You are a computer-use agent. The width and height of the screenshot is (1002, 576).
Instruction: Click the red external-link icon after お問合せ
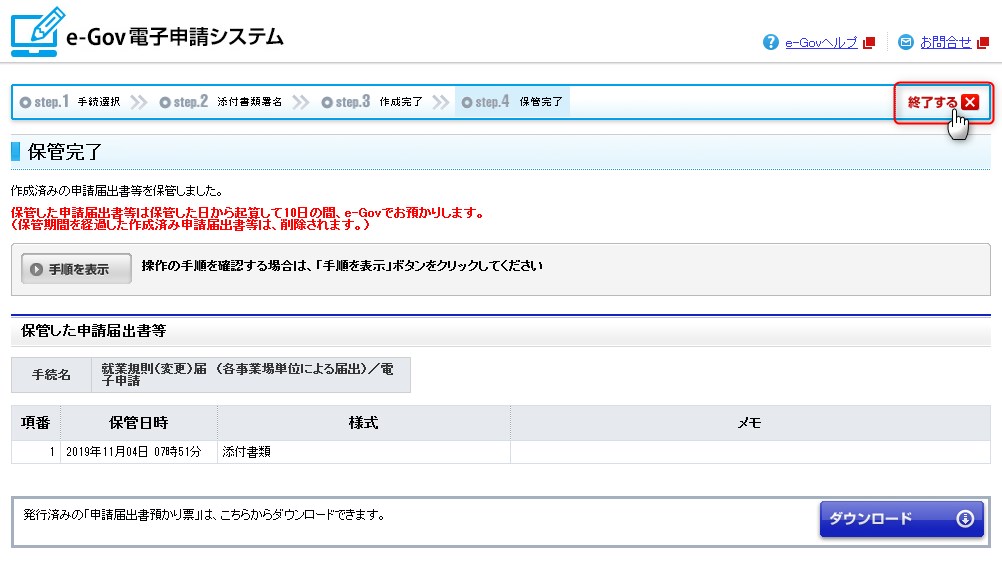click(x=983, y=43)
